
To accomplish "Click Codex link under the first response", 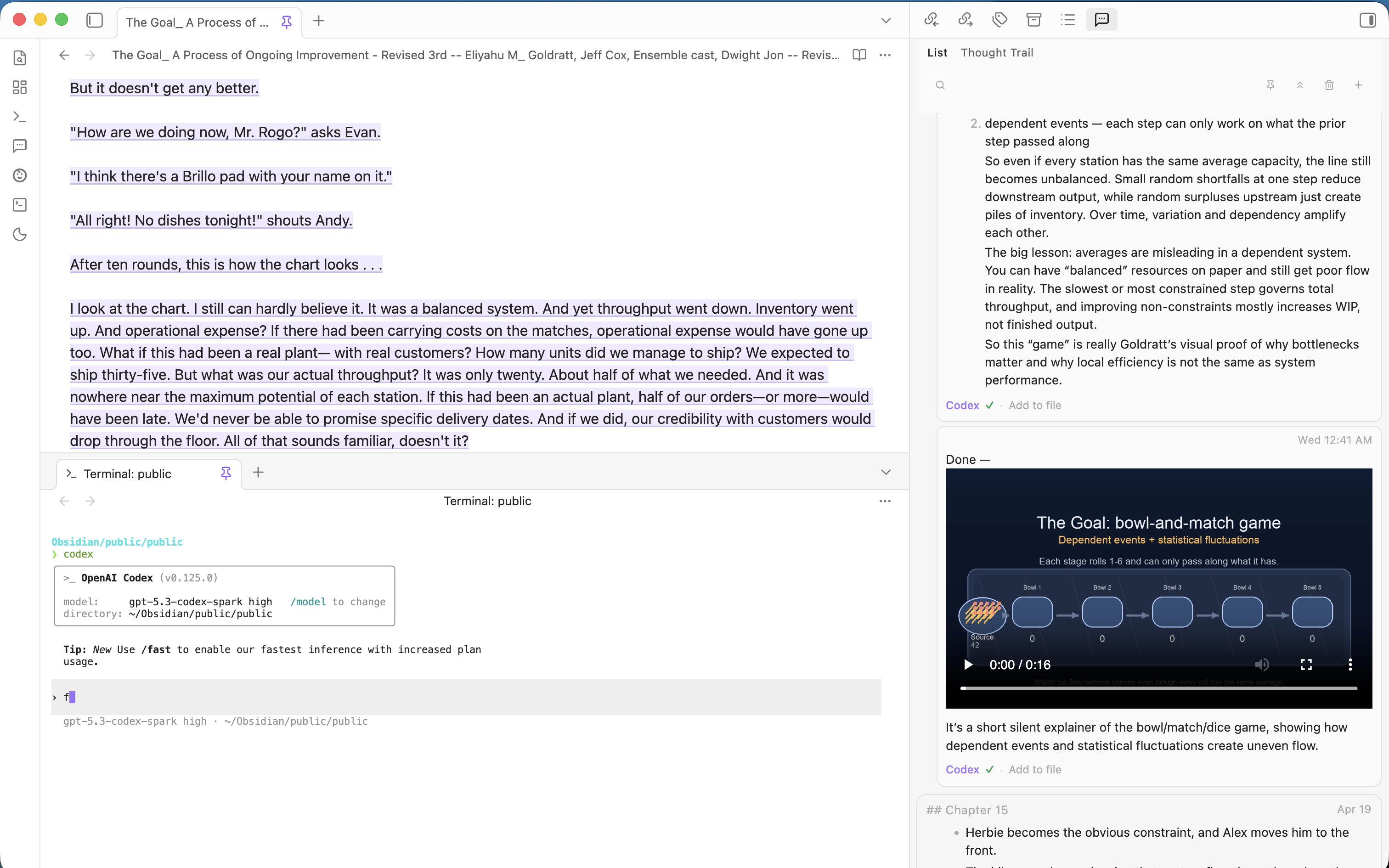I will click(962, 405).
